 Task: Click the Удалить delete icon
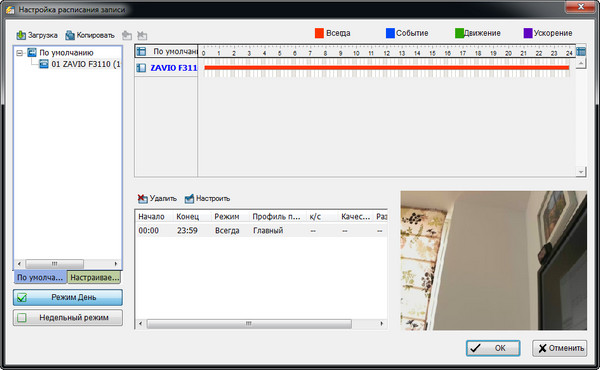click(x=142, y=198)
